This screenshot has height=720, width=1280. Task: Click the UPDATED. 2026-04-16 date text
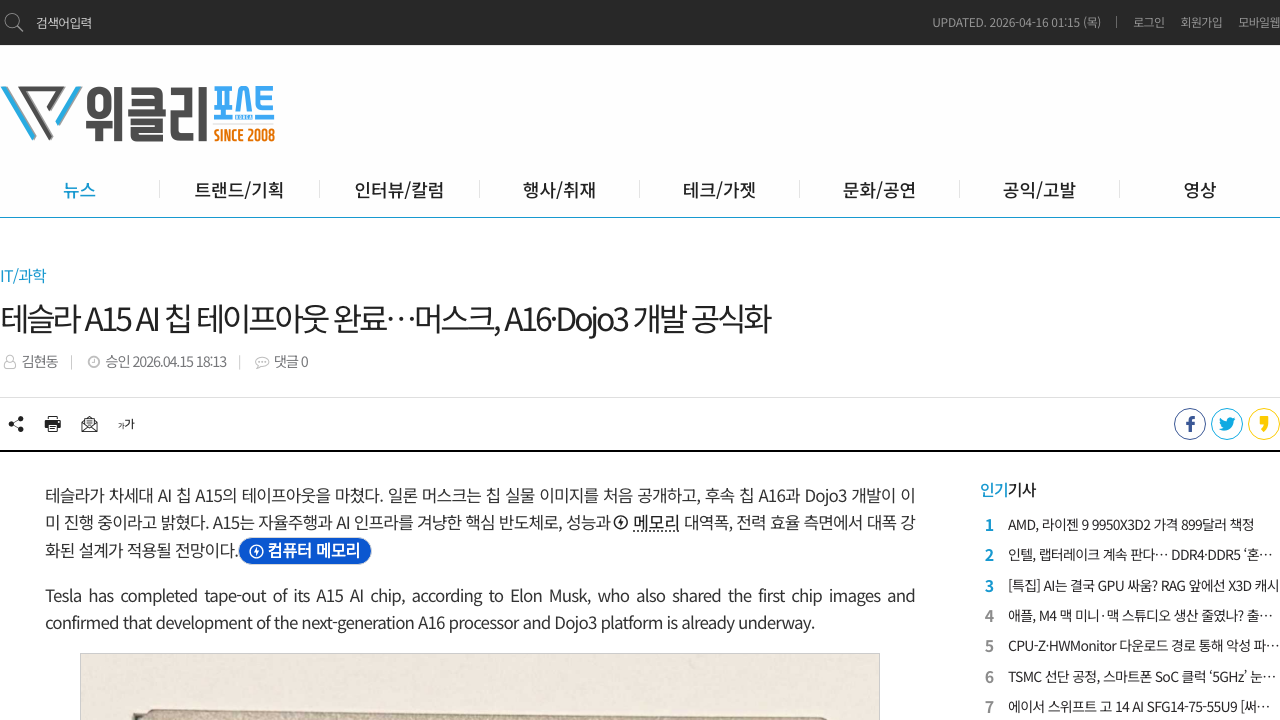(1016, 22)
